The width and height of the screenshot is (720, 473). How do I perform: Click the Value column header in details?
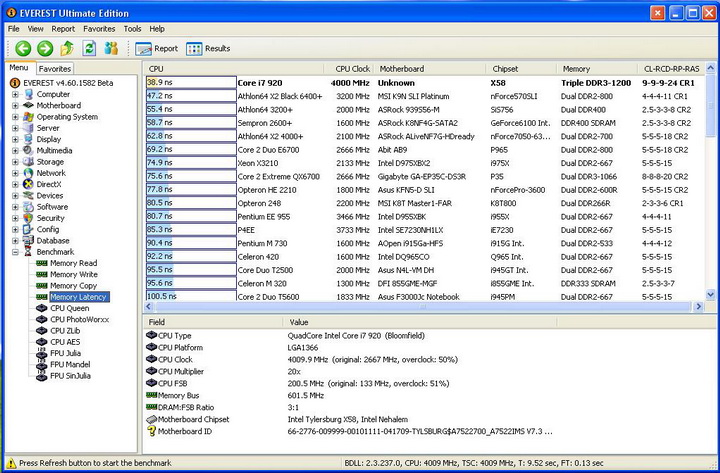click(x=419, y=322)
